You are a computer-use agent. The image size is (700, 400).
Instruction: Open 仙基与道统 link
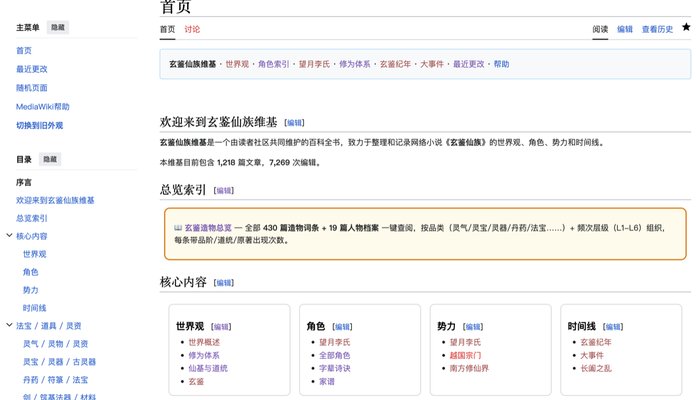(208, 368)
